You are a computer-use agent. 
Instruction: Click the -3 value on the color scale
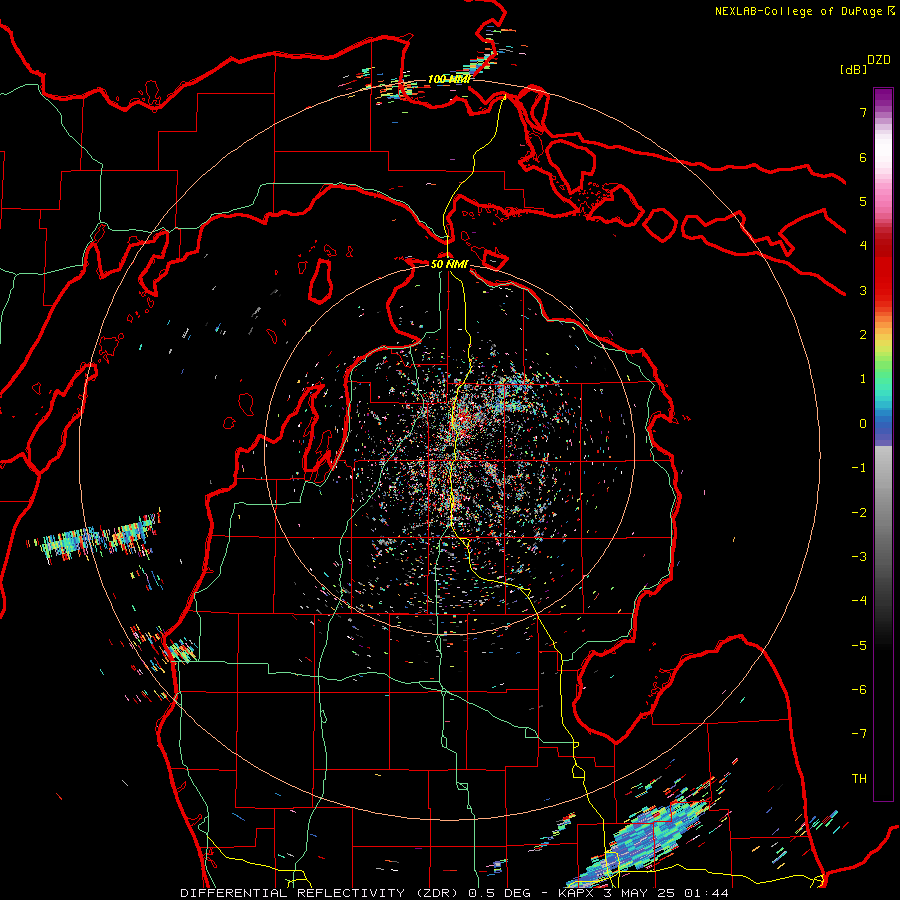tap(859, 557)
